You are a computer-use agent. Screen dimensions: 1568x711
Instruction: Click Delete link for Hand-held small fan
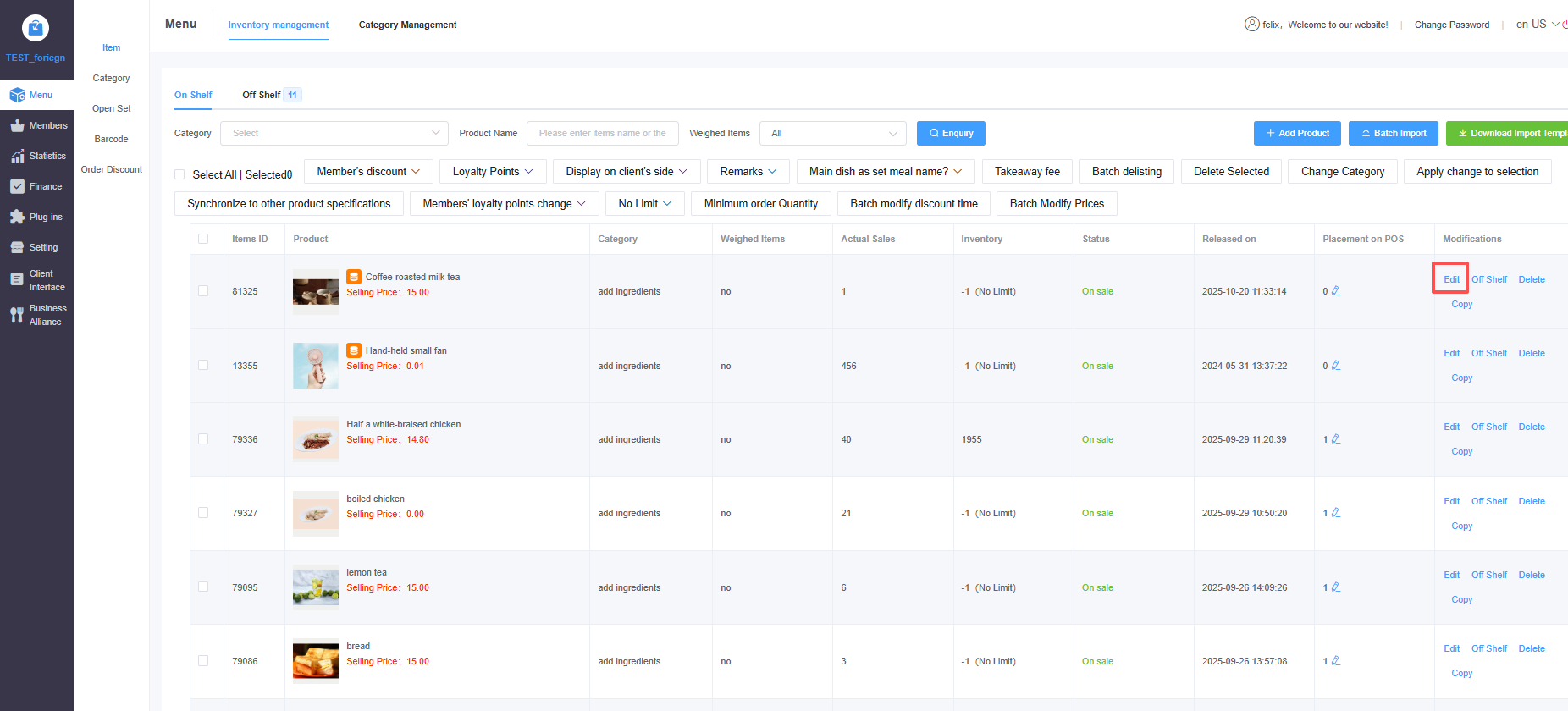point(1531,354)
